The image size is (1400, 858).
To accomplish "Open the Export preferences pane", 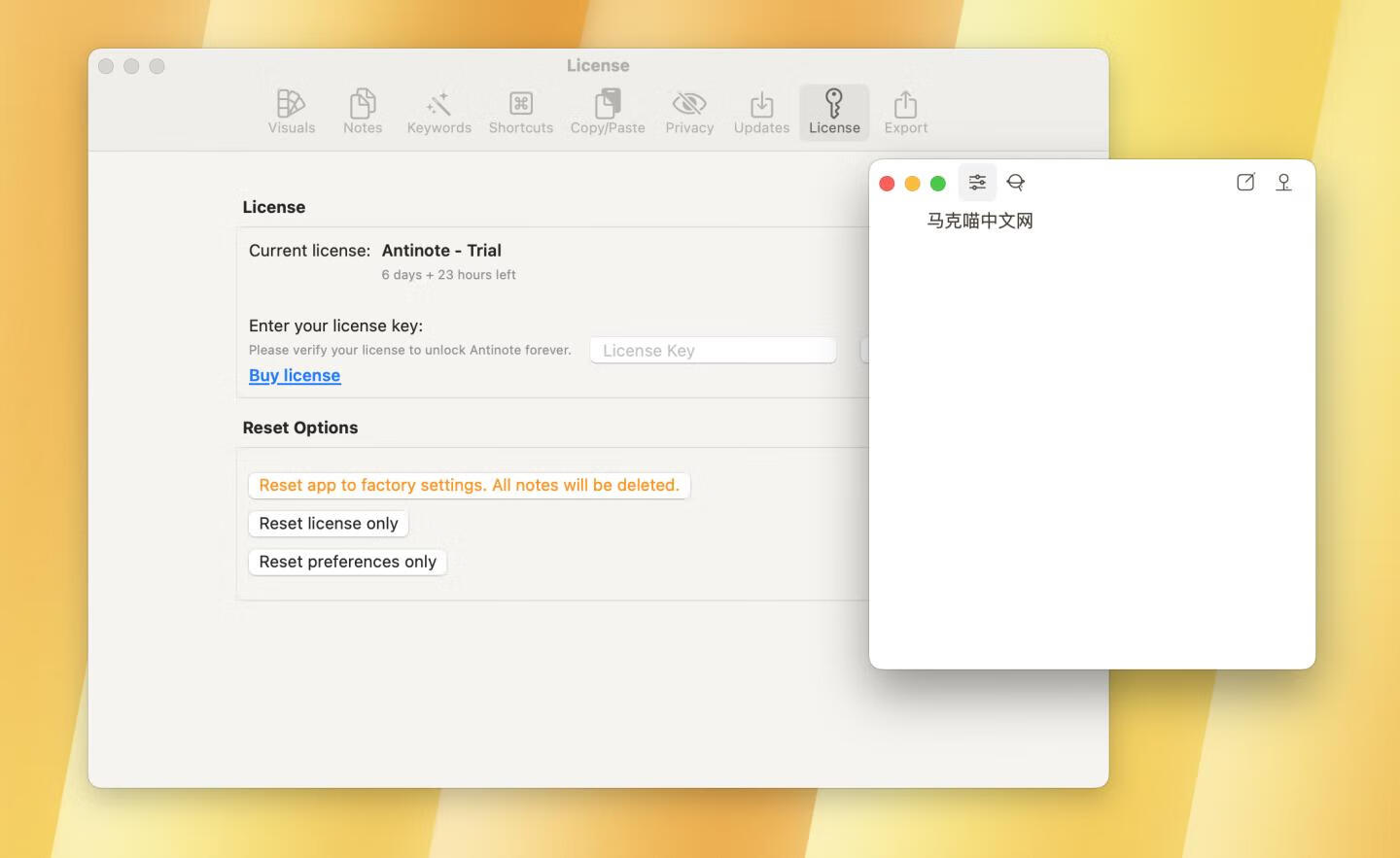I will tap(905, 111).
